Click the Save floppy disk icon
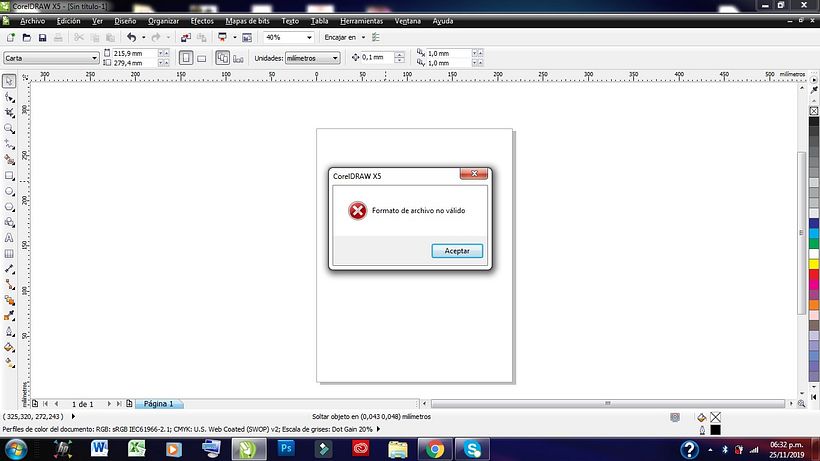The image size is (820, 461). pos(42,38)
